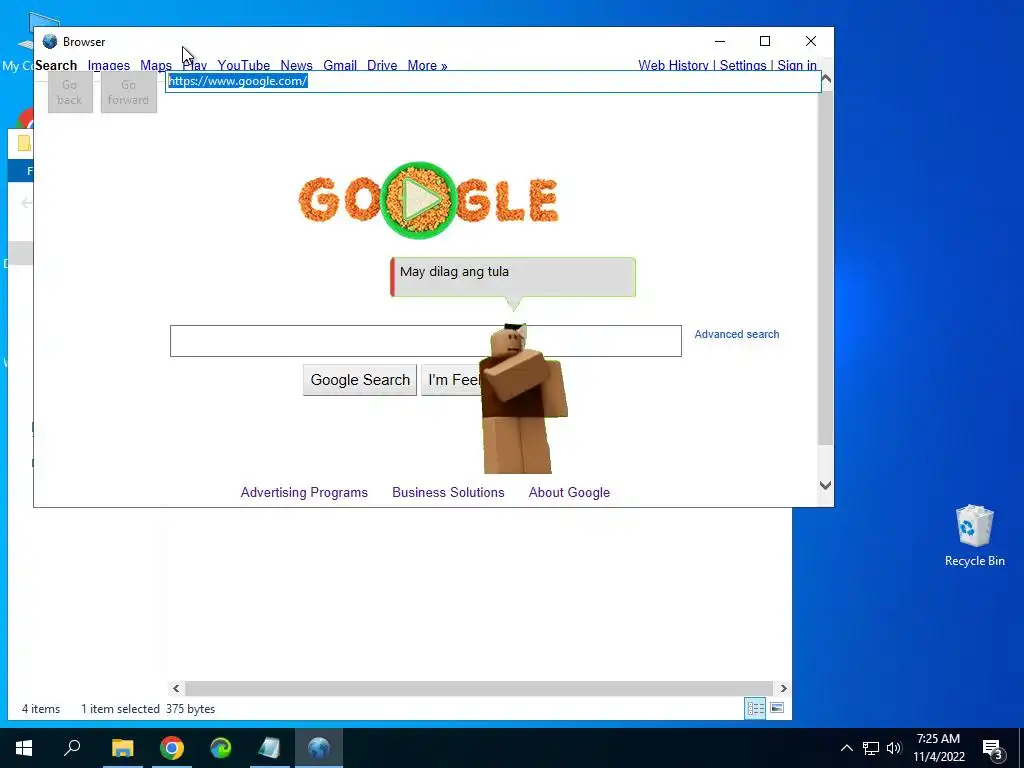Screen dimensions: 1024x768
Task: Click the Search tab on Google bar
Action: tap(56, 65)
